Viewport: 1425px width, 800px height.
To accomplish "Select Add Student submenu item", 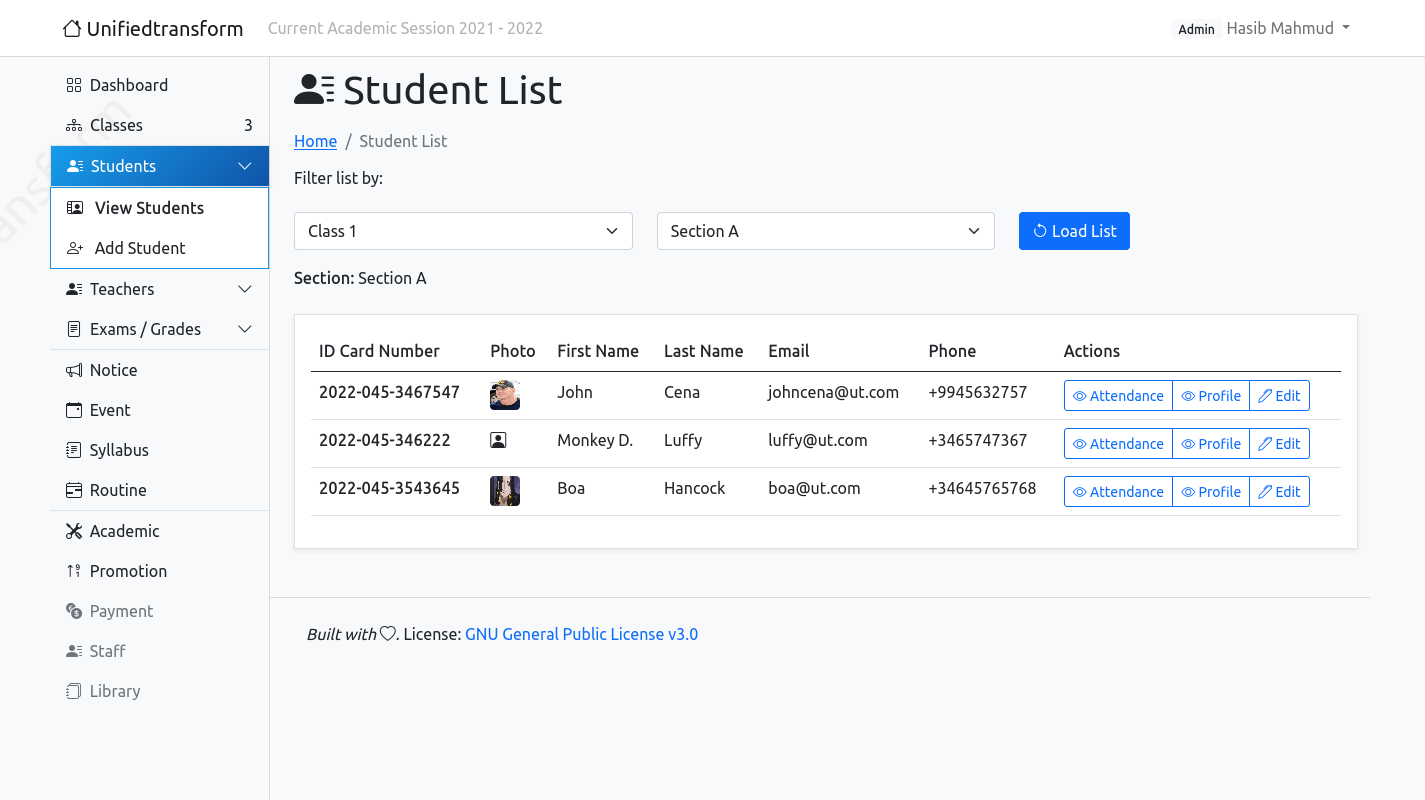I will pyautogui.click(x=160, y=248).
